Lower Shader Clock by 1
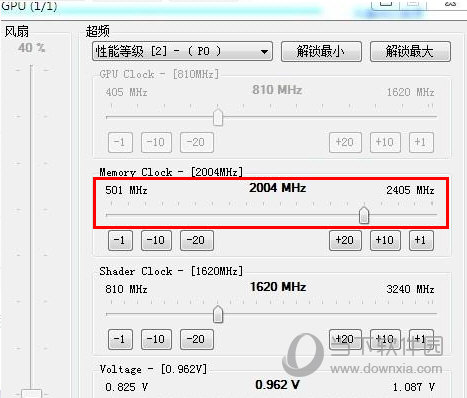Screen dimensions: 467x398 point(120,339)
